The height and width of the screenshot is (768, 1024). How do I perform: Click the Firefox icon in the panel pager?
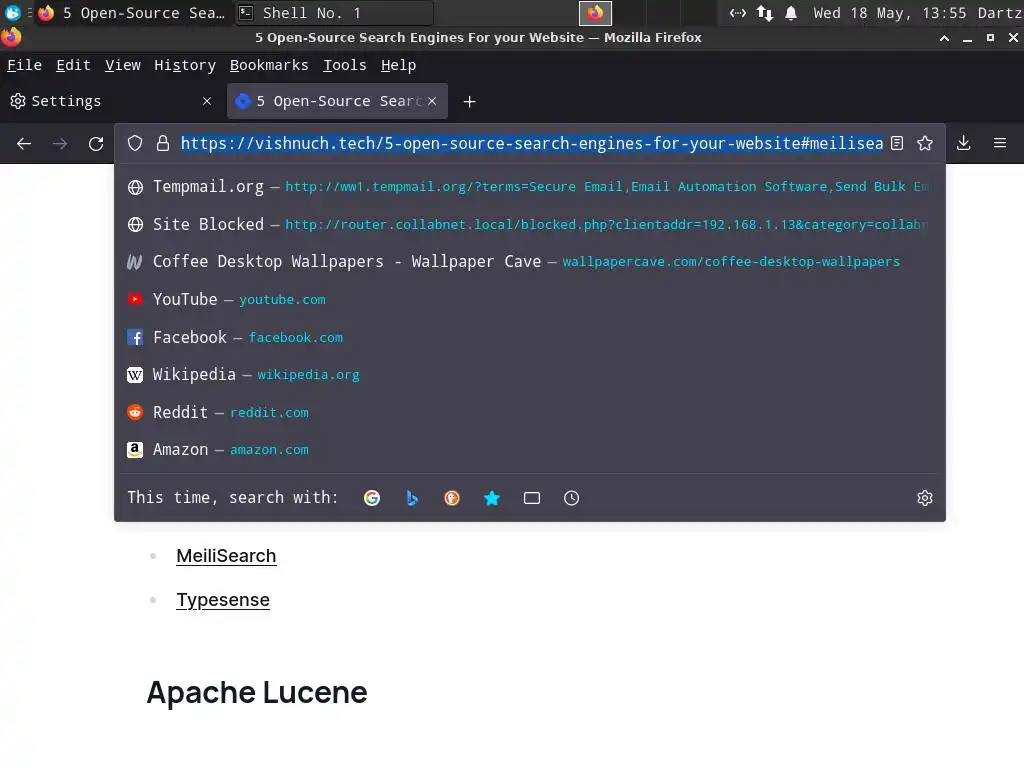pyautogui.click(x=595, y=13)
